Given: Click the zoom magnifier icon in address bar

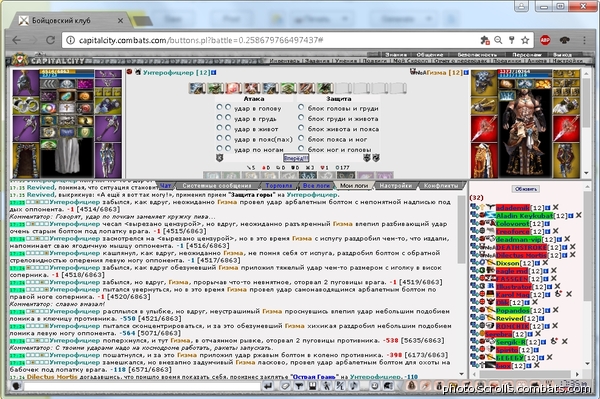Looking at the screenshot, I should [x=498, y=40].
